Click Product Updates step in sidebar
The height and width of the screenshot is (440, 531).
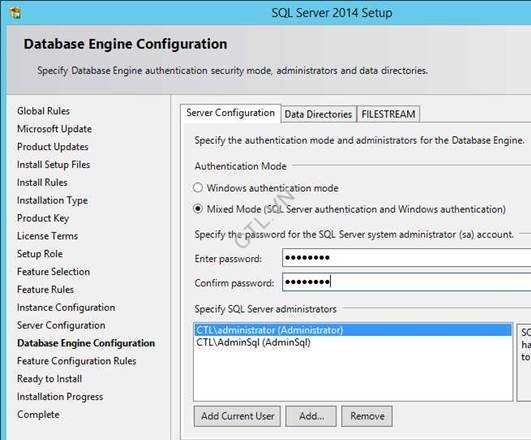53,147
